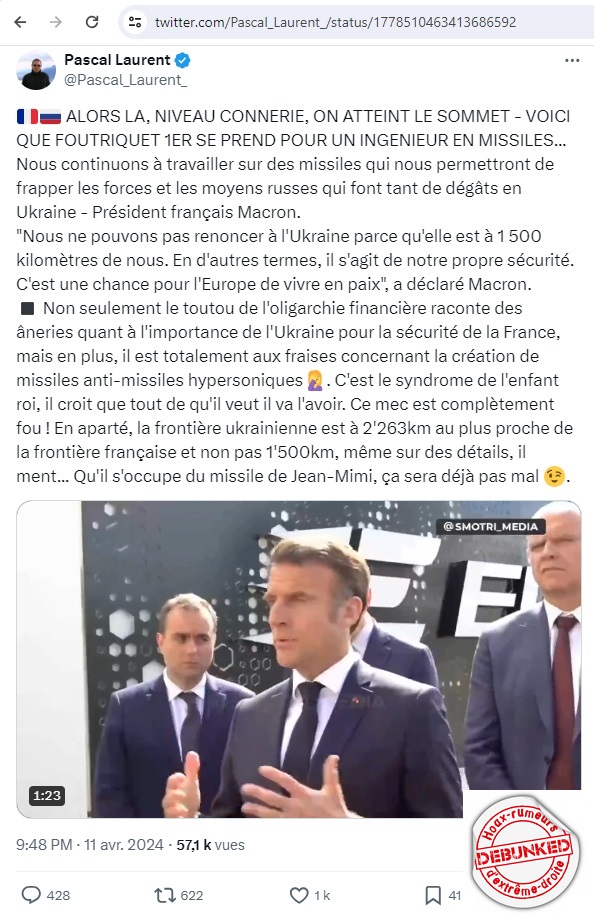
Task: Open the 9:48 PM 11 avr. 2024 timestamp
Action: [x=89, y=845]
